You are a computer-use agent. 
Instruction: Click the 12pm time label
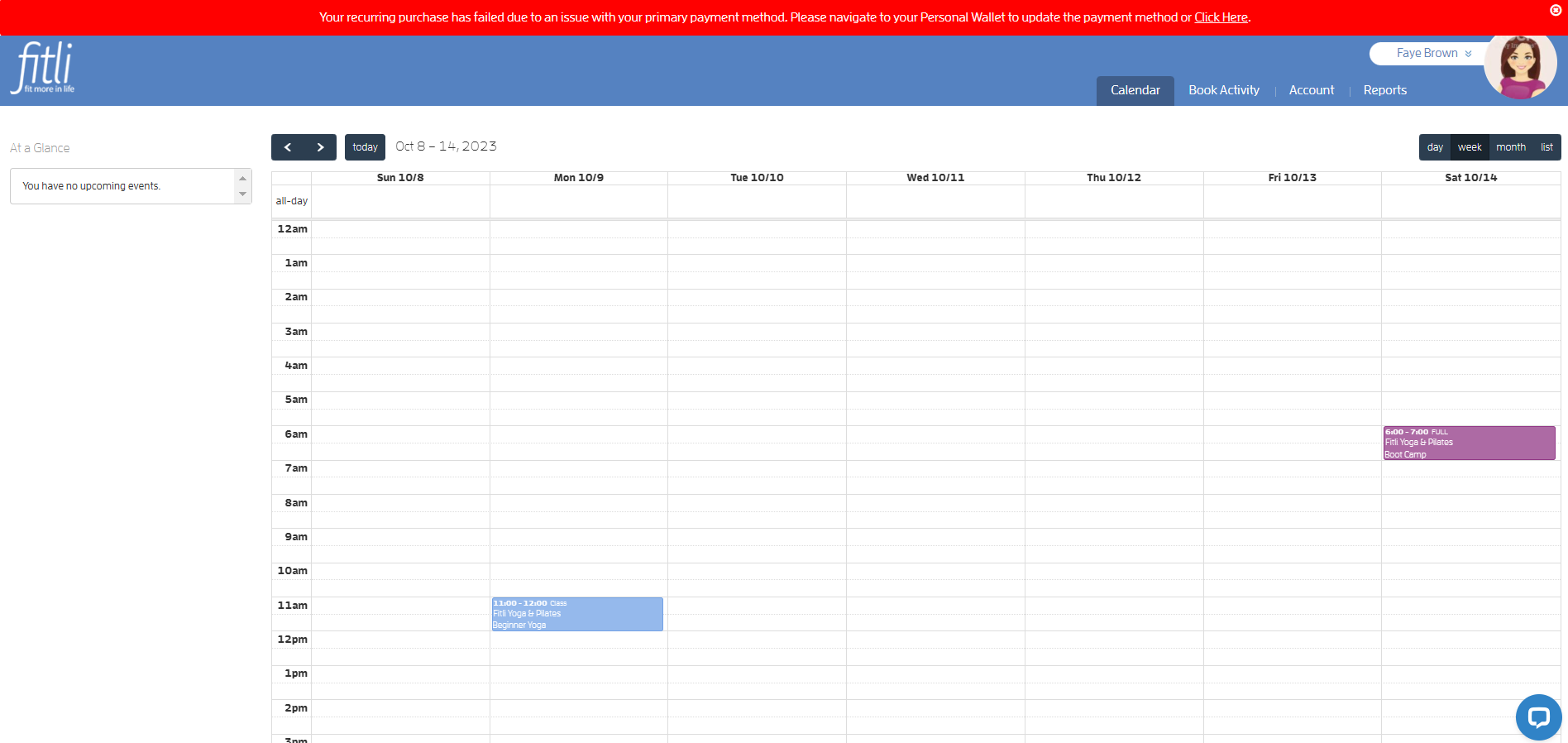click(x=292, y=640)
